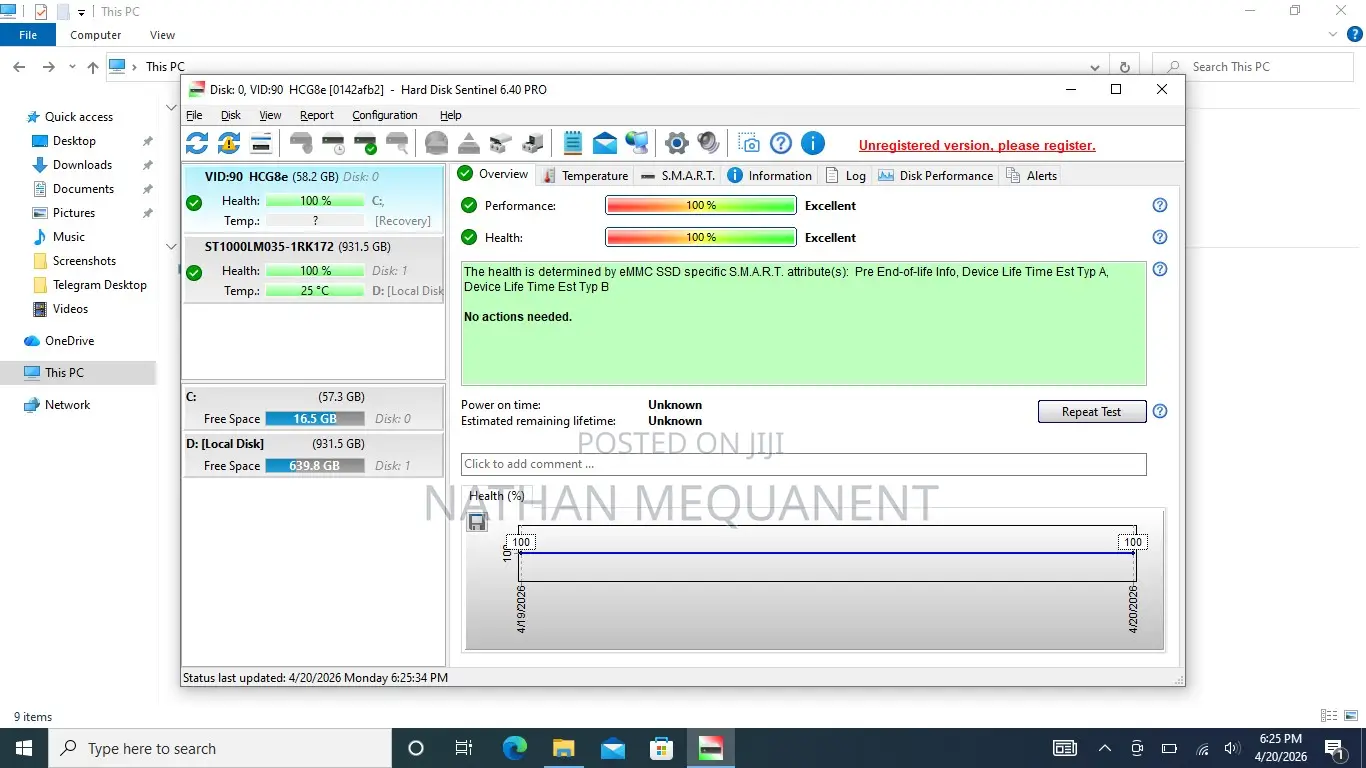Click the first of two drive-with-blocks icons

pyautogui.click(x=500, y=143)
